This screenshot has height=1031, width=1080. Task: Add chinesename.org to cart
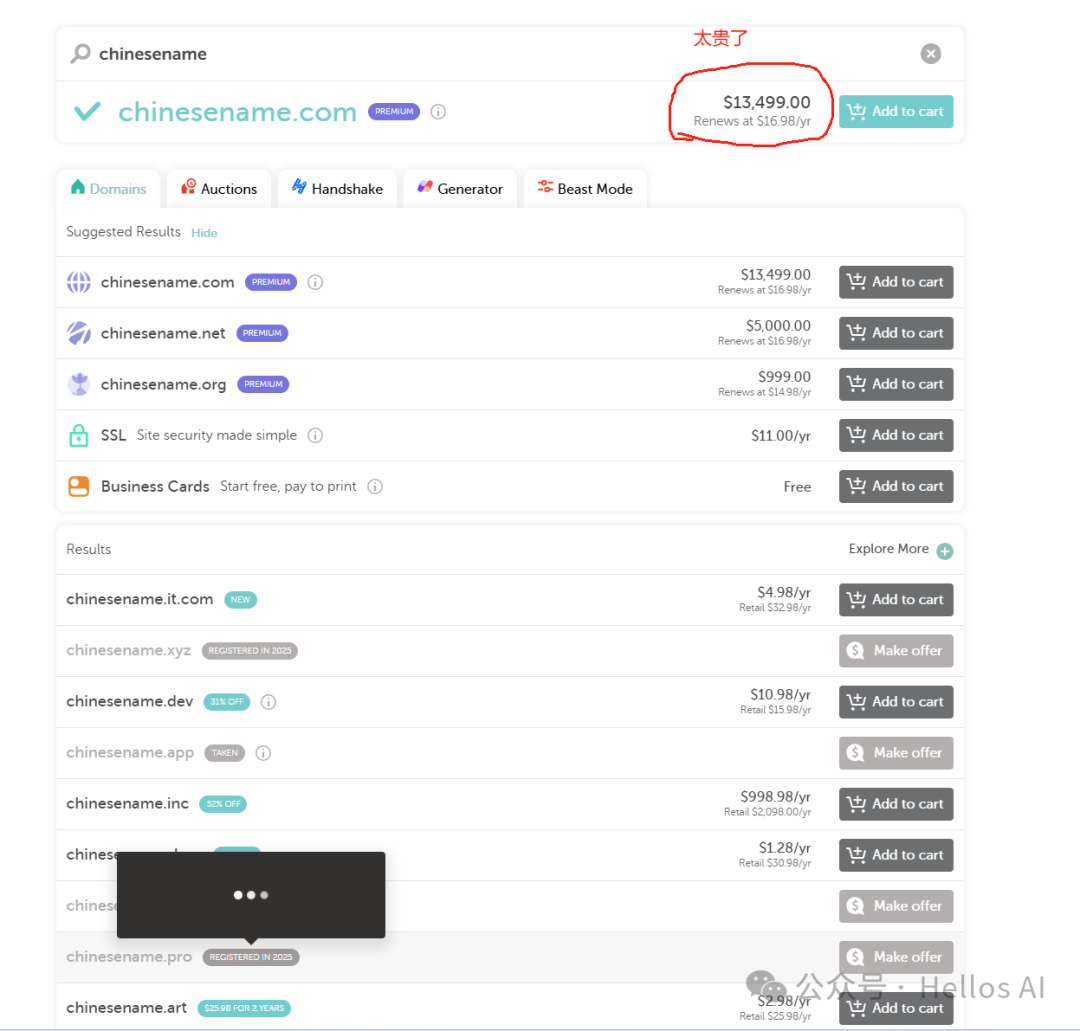[896, 384]
